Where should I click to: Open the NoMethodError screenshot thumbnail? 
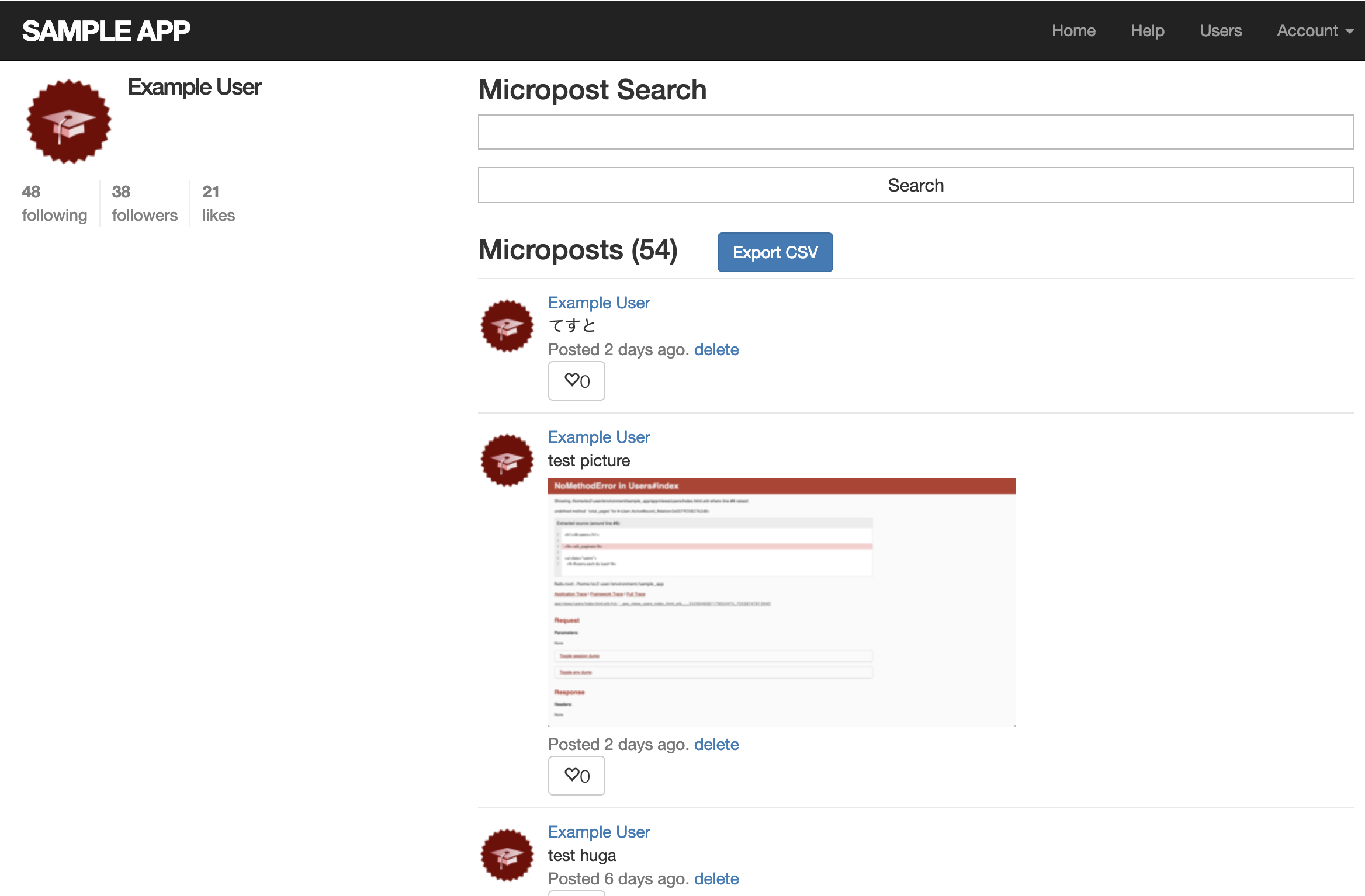tap(781, 602)
